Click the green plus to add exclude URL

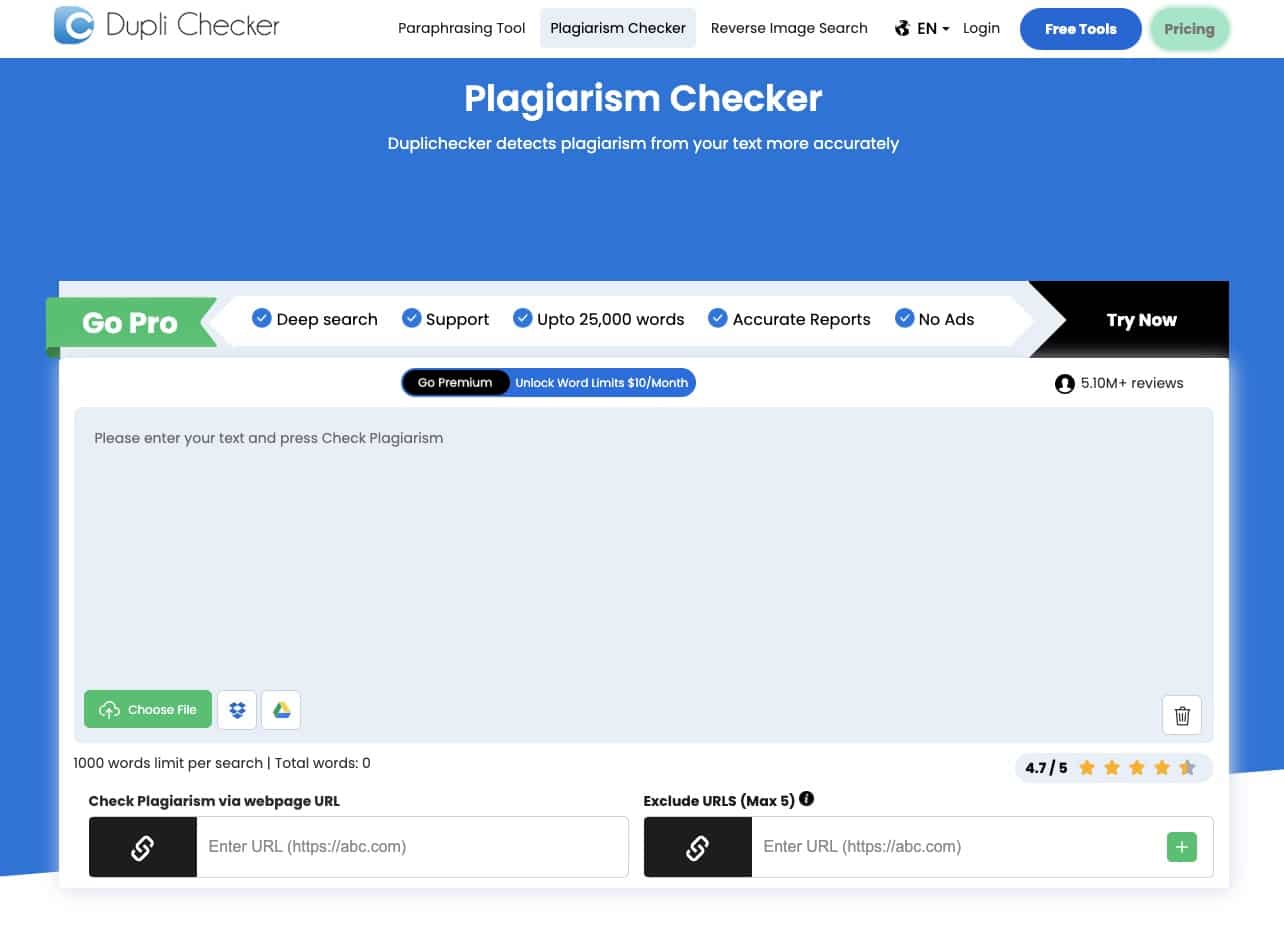[1181, 846]
